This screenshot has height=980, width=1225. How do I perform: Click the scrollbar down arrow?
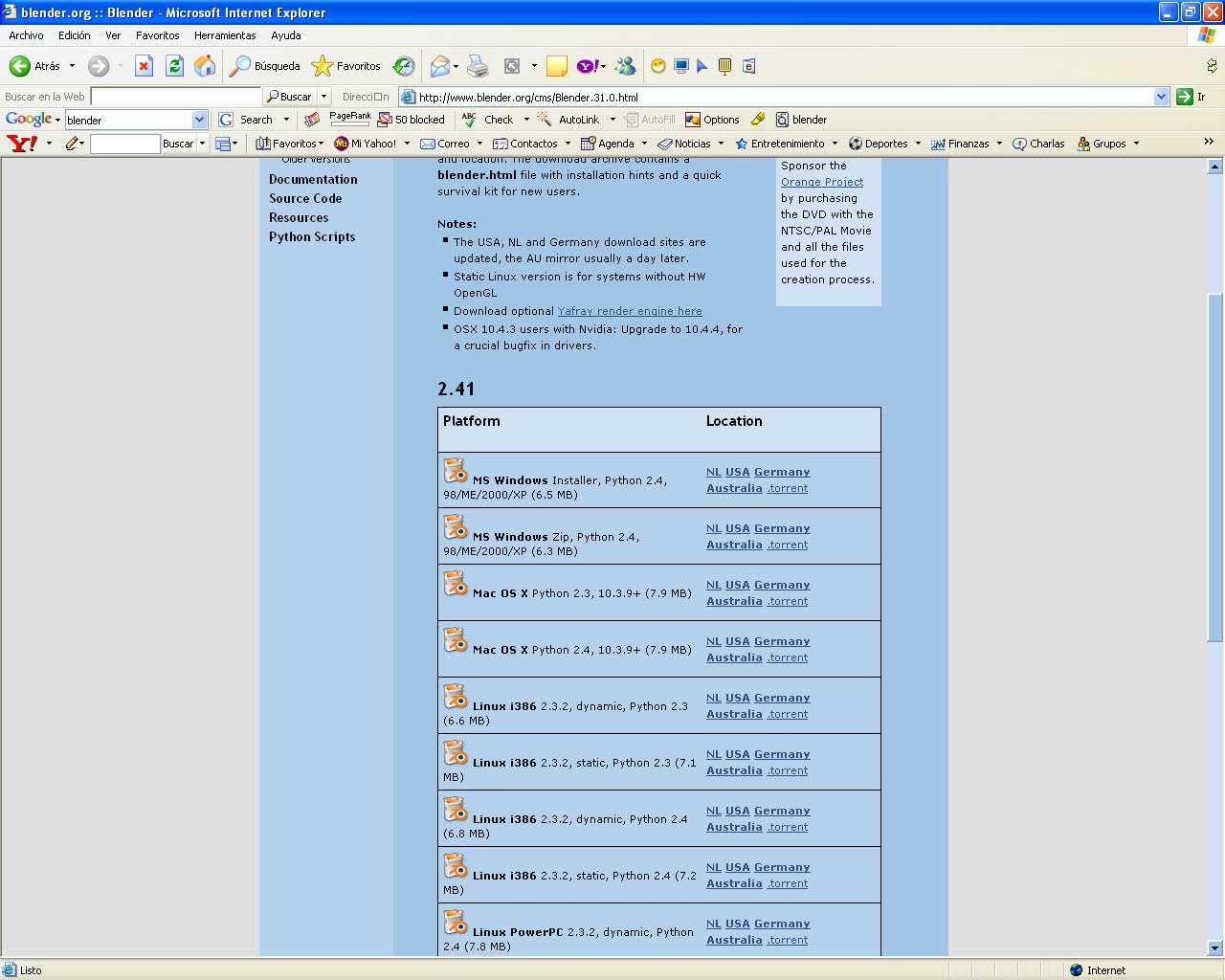click(x=1215, y=948)
